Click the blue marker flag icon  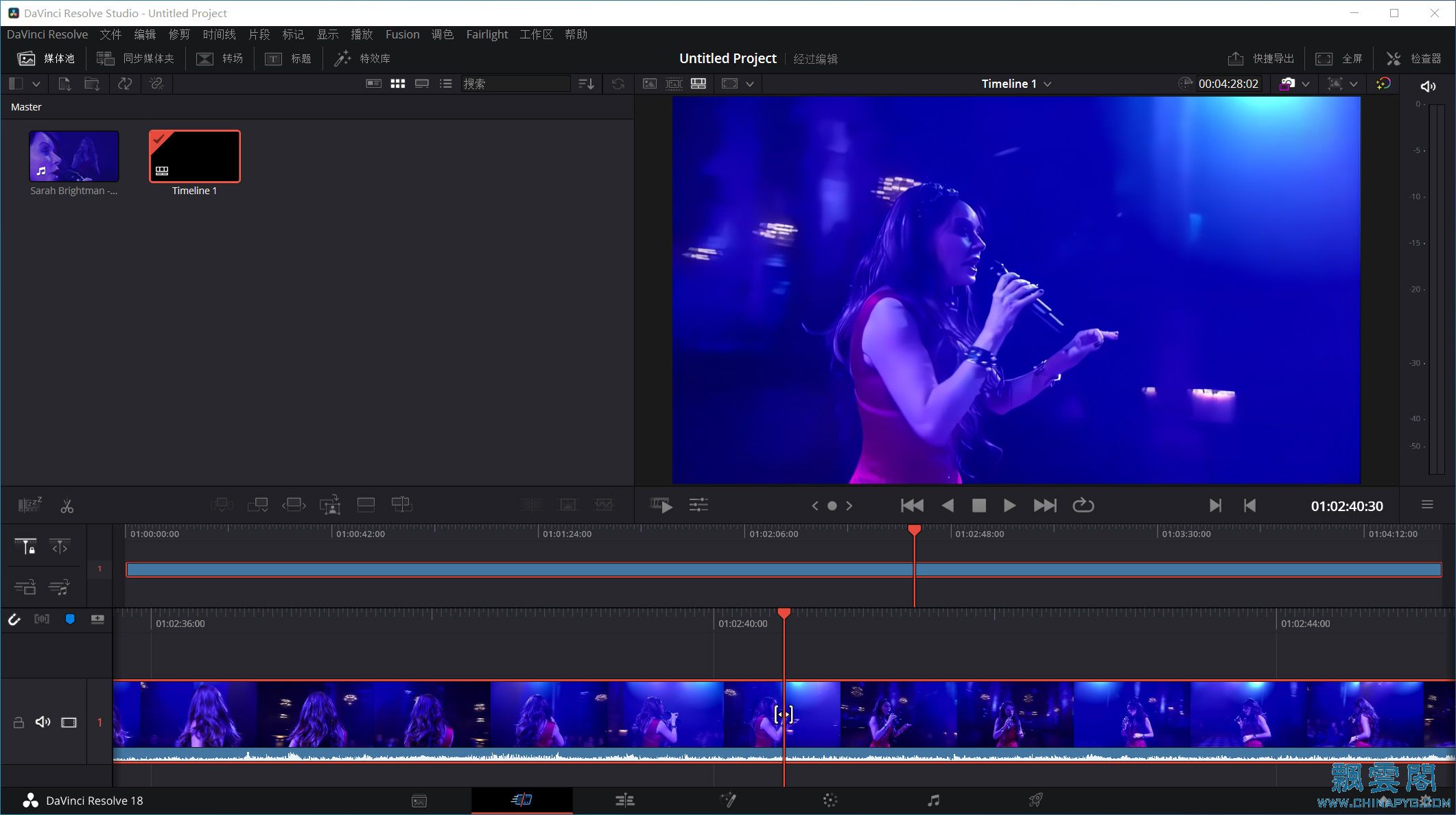pos(70,619)
